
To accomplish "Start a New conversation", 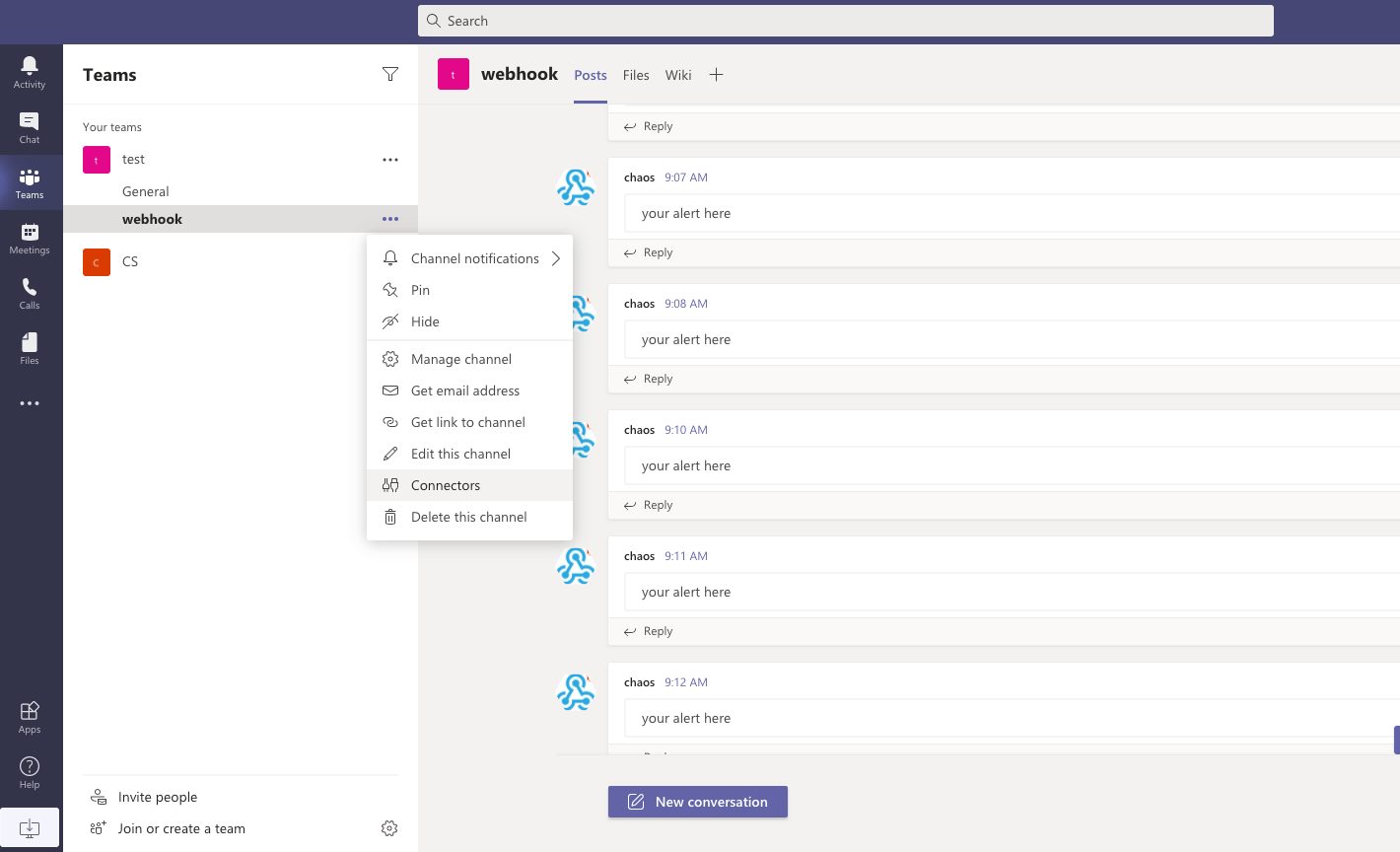I will pos(698,802).
